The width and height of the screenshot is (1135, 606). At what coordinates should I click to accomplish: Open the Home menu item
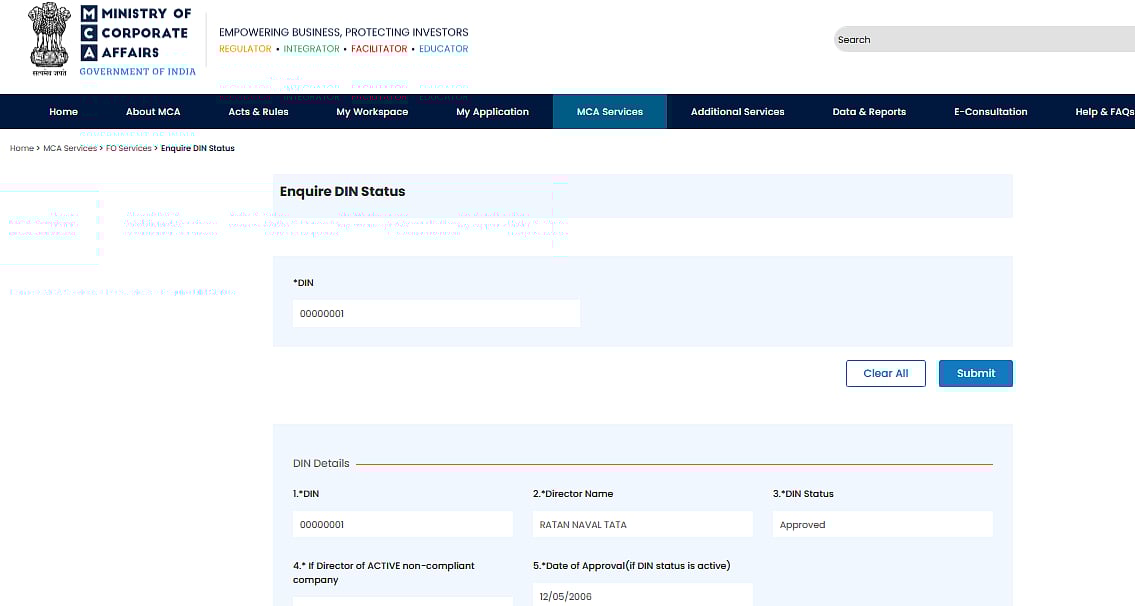(x=63, y=112)
